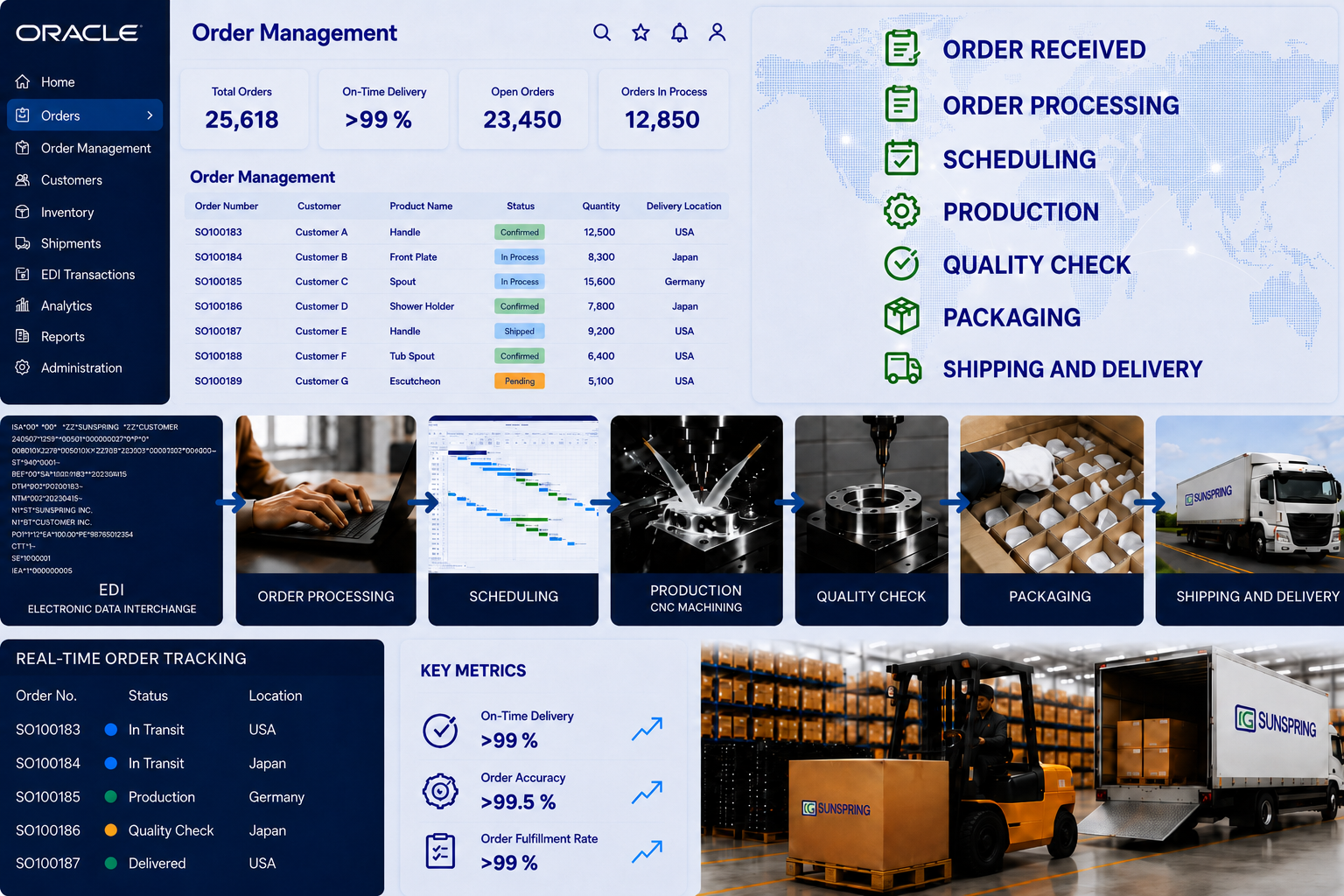The width and height of the screenshot is (1344, 896).
Task: Click Germany in the Delivery Location column
Action: 684,282
